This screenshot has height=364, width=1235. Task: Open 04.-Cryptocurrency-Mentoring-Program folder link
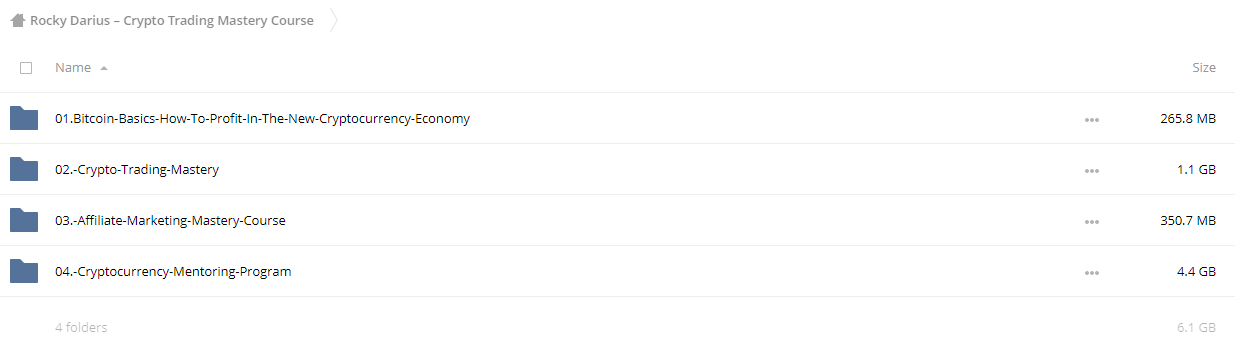[x=173, y=271]
